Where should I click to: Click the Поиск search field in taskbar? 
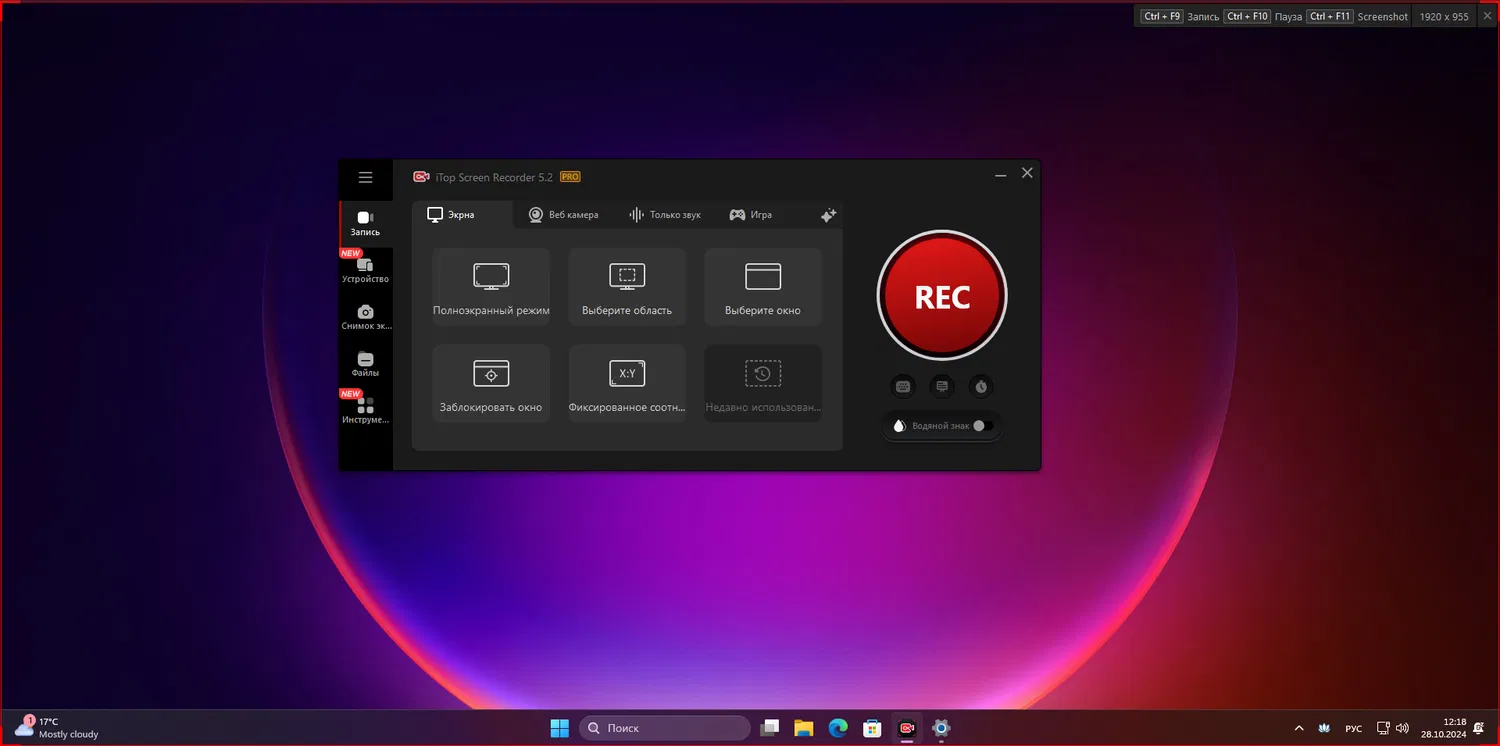(663, 727)
